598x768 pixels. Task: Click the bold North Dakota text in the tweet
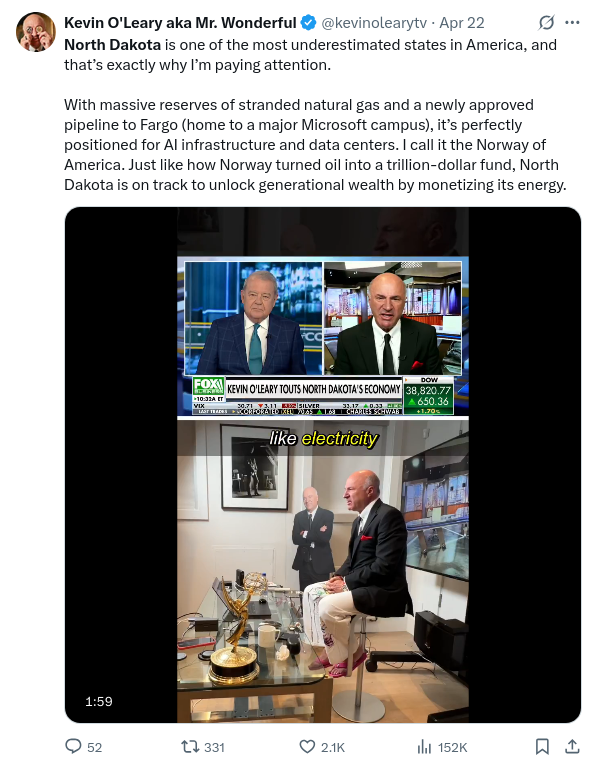113,45
